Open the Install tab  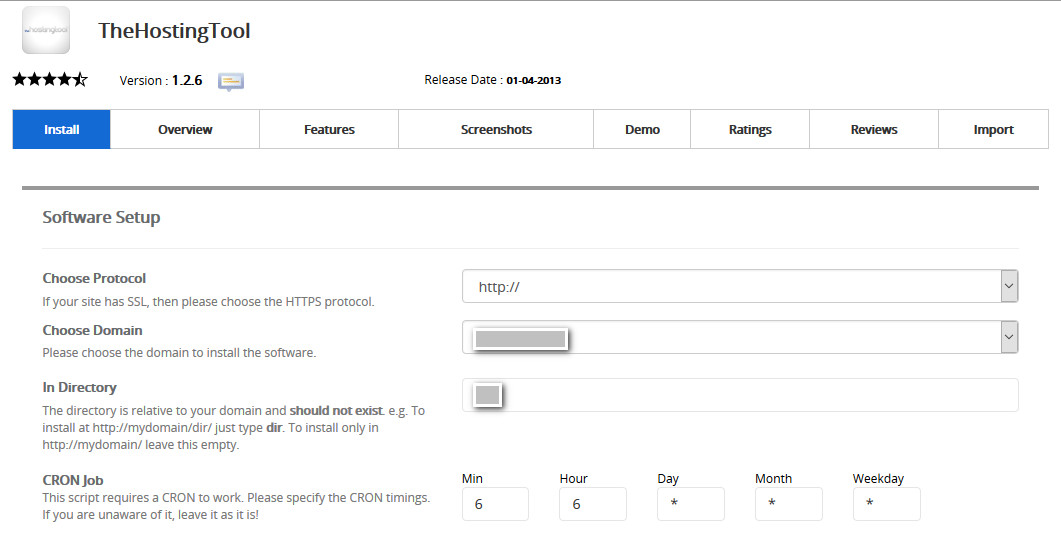coord(62,129)
